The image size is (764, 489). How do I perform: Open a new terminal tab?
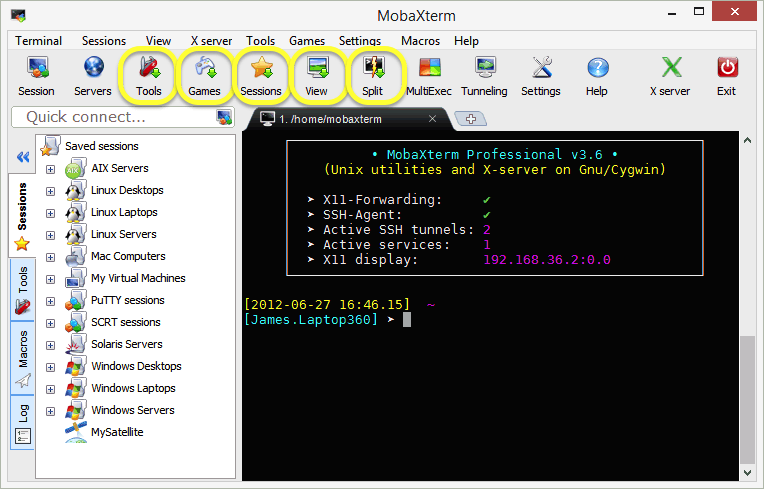[470, 119]
